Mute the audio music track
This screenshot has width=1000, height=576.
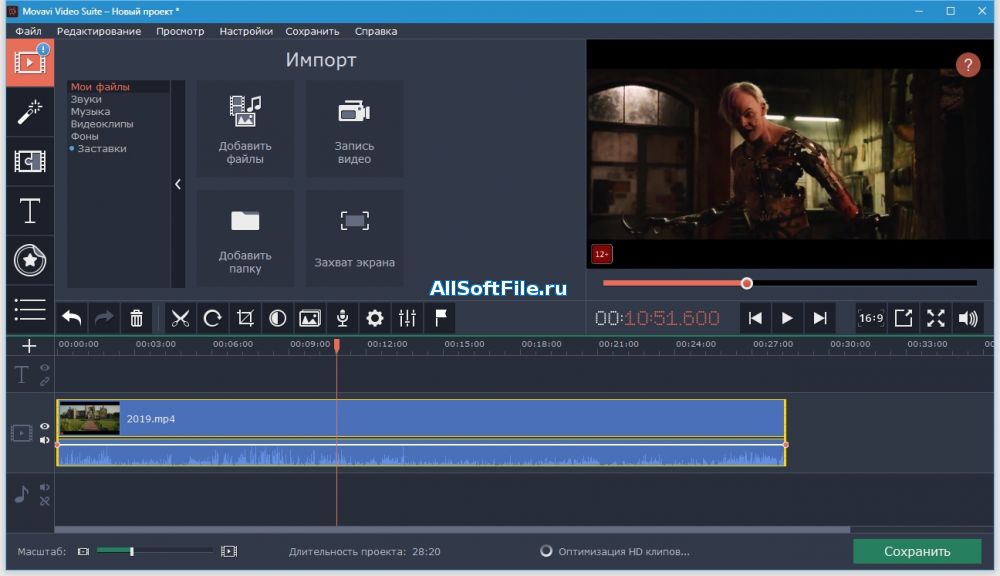(x=45, y=487)
